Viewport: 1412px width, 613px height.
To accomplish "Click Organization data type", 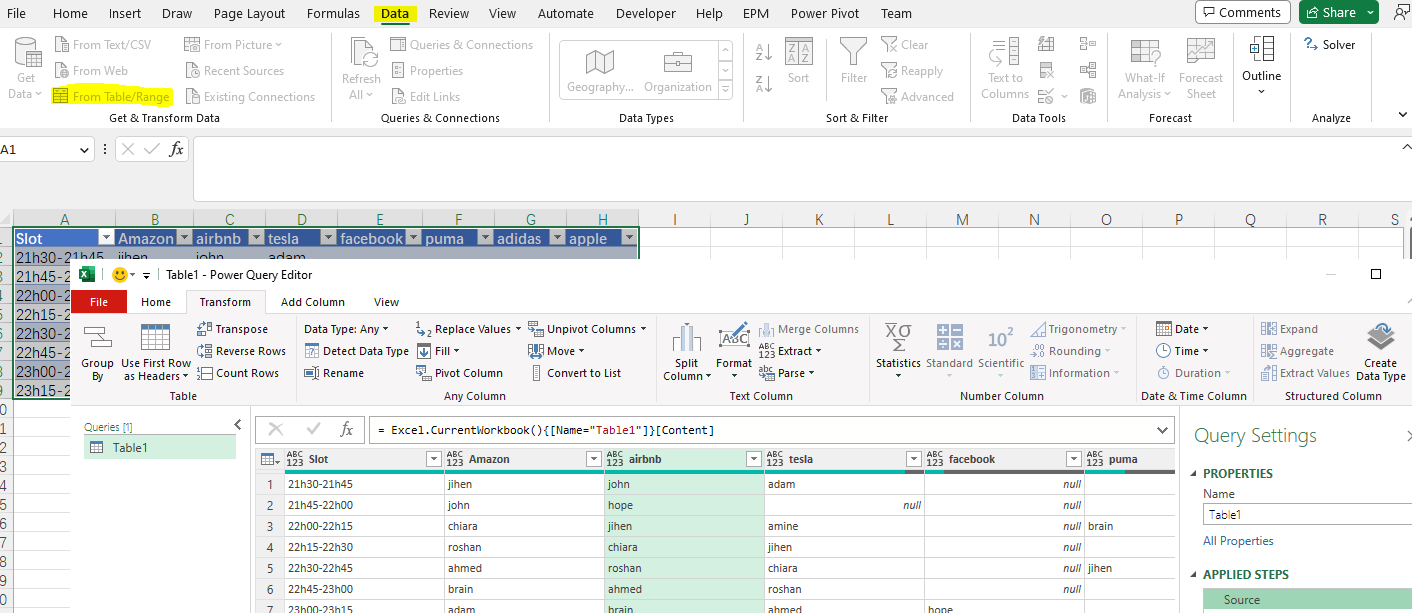I will [678, 70].
